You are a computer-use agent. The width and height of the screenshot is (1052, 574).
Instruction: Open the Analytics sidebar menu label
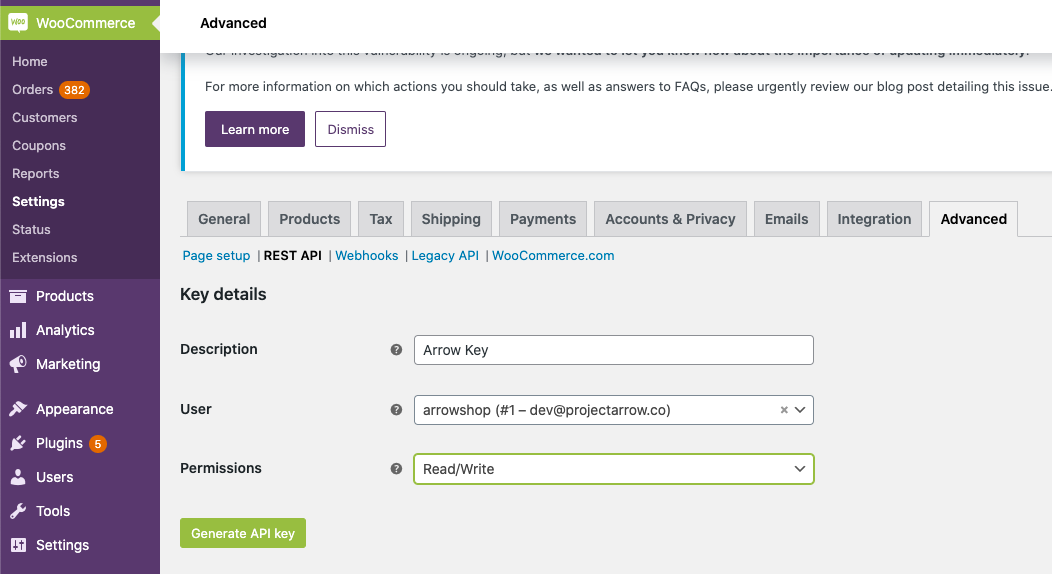65,330
